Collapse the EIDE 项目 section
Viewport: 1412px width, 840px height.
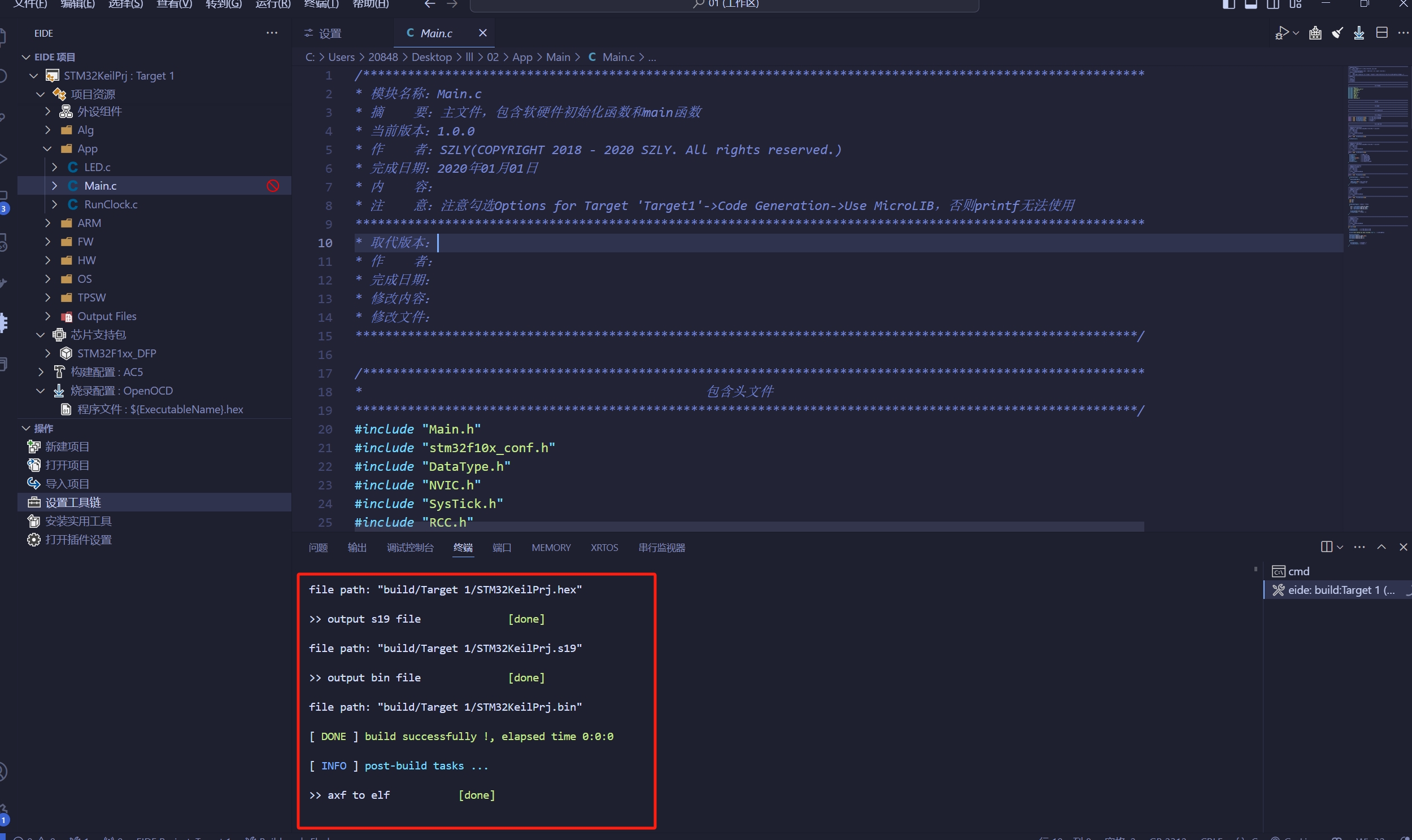click(x=26, y=57)
